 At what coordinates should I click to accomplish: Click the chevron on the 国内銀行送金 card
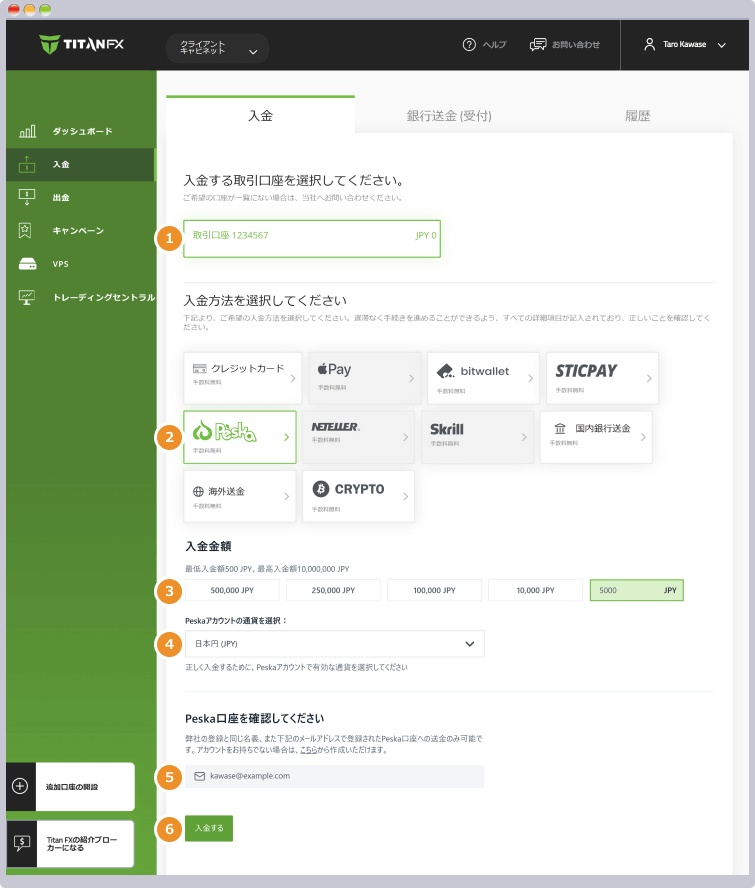(x=643, y=437)
